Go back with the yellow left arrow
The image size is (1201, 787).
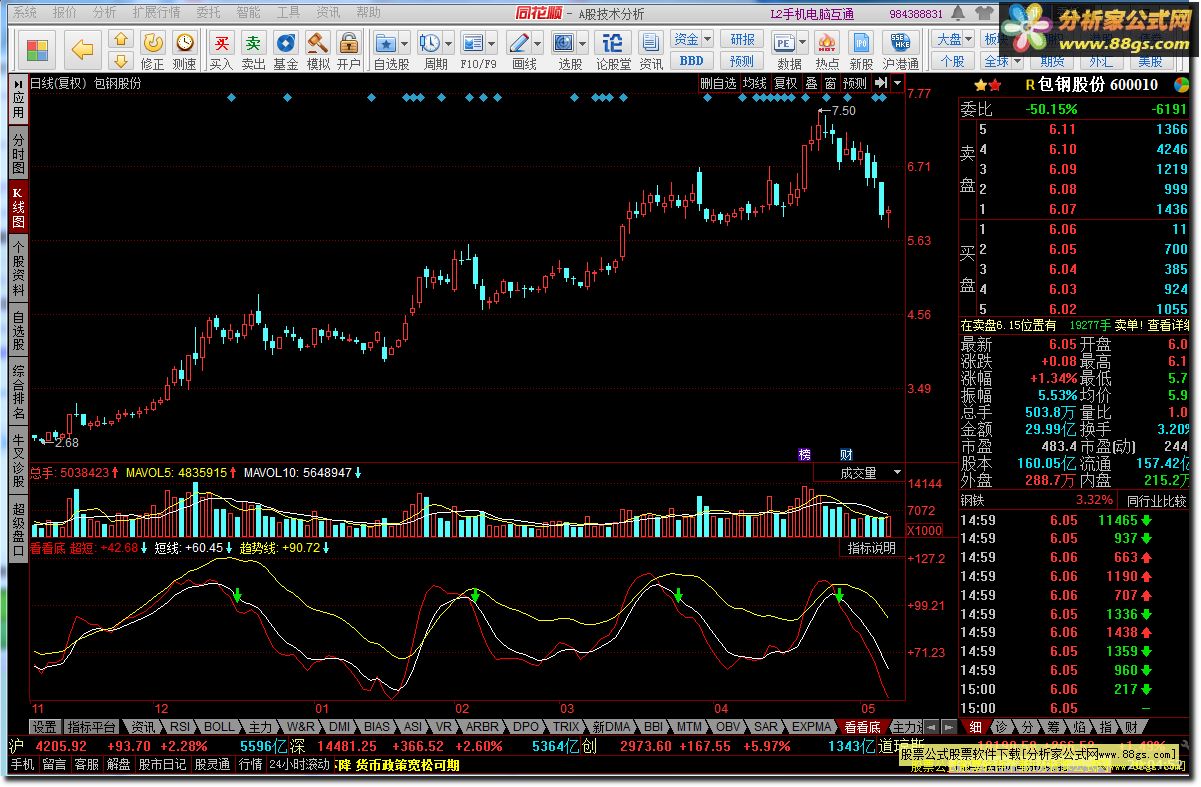coord(82,50)
